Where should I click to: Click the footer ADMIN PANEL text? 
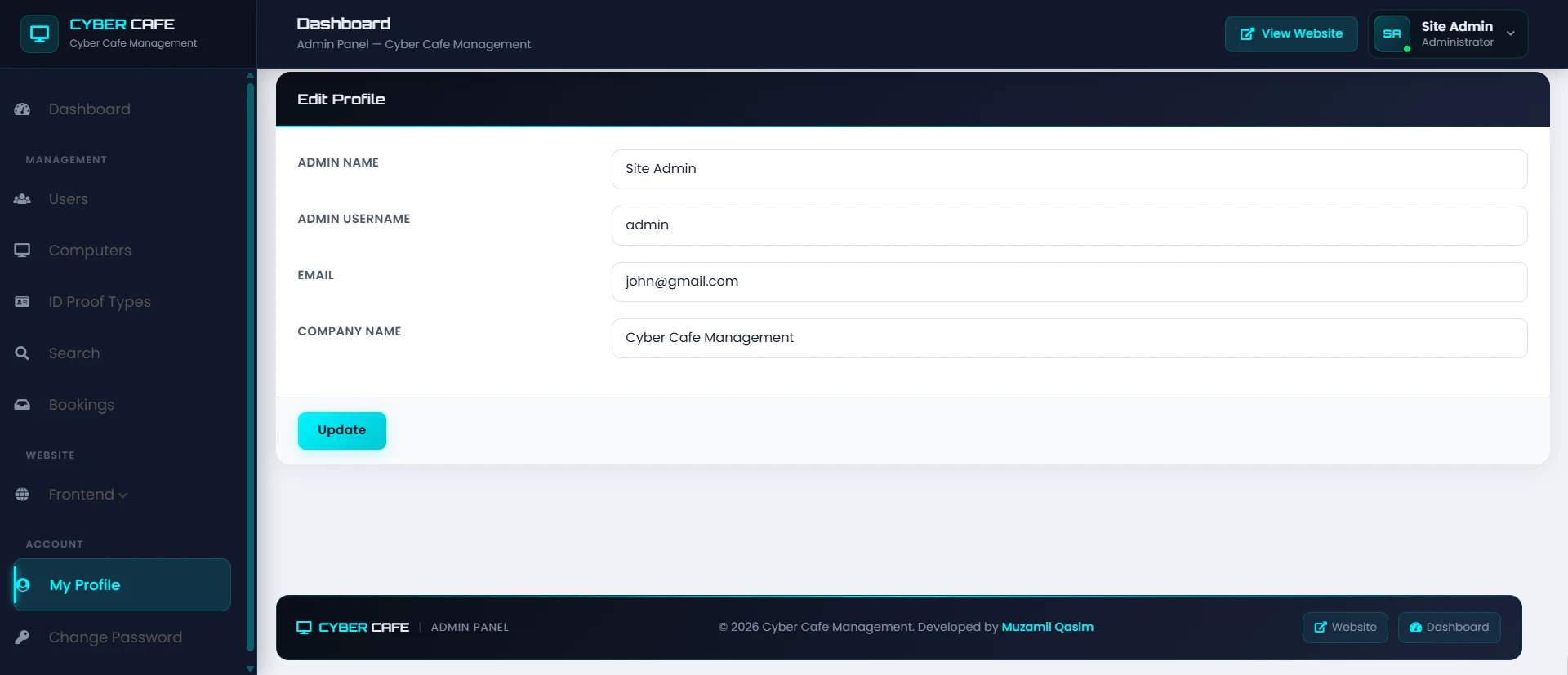pyautogui.click(x=470, y=628)
